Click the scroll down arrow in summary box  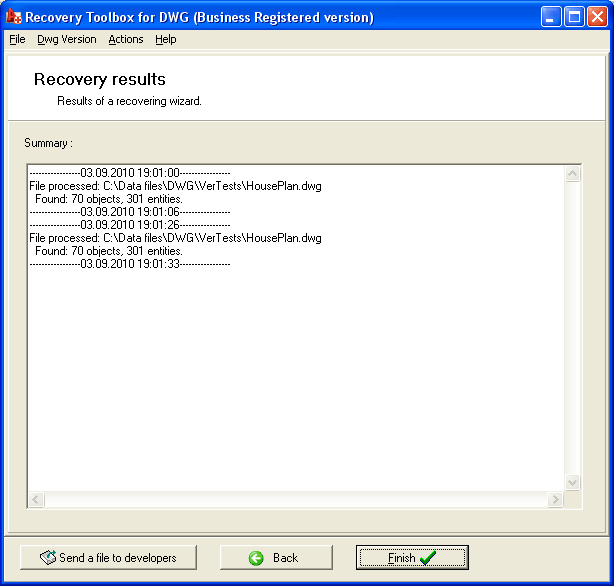pyautogui.click(x=572, y=482)
